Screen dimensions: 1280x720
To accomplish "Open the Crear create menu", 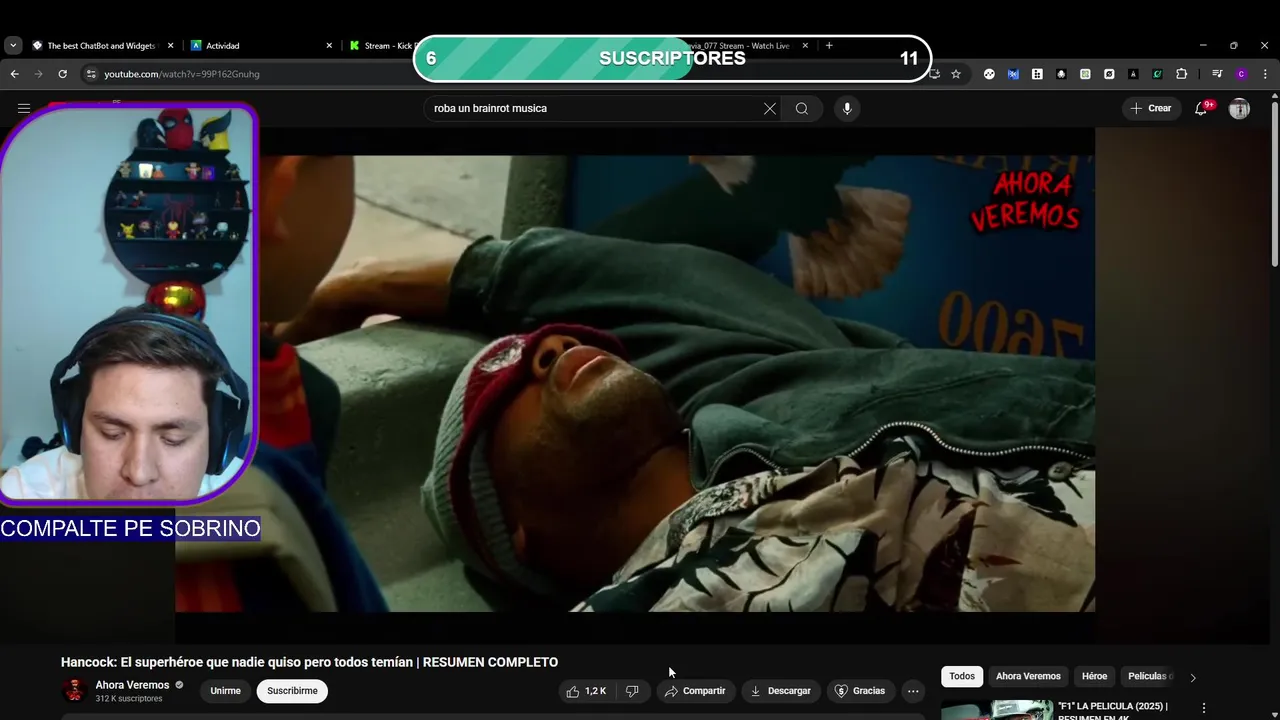I will pyautogui.click(x=1150, y=108).
